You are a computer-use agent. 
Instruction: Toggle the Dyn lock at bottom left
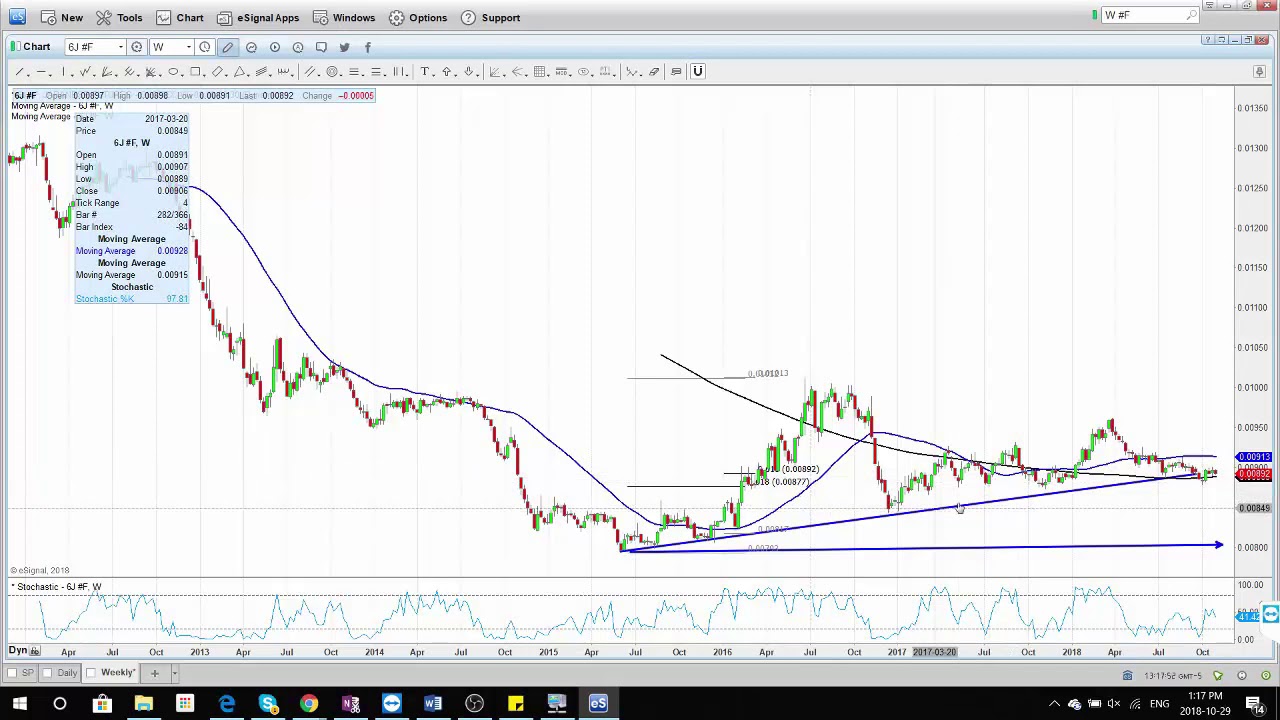(35, 651)
